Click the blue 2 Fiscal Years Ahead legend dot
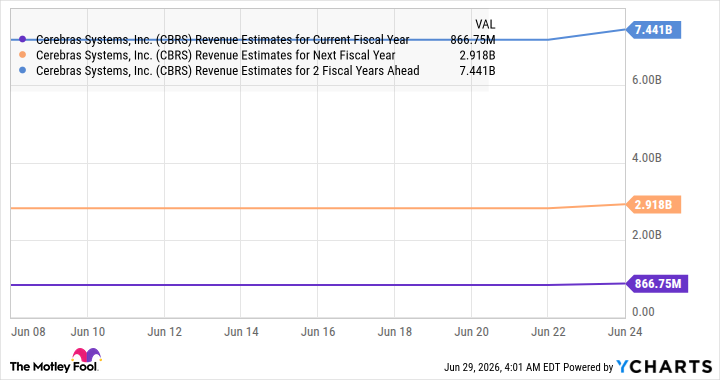The image size is (720, 380). pos(22,71)
